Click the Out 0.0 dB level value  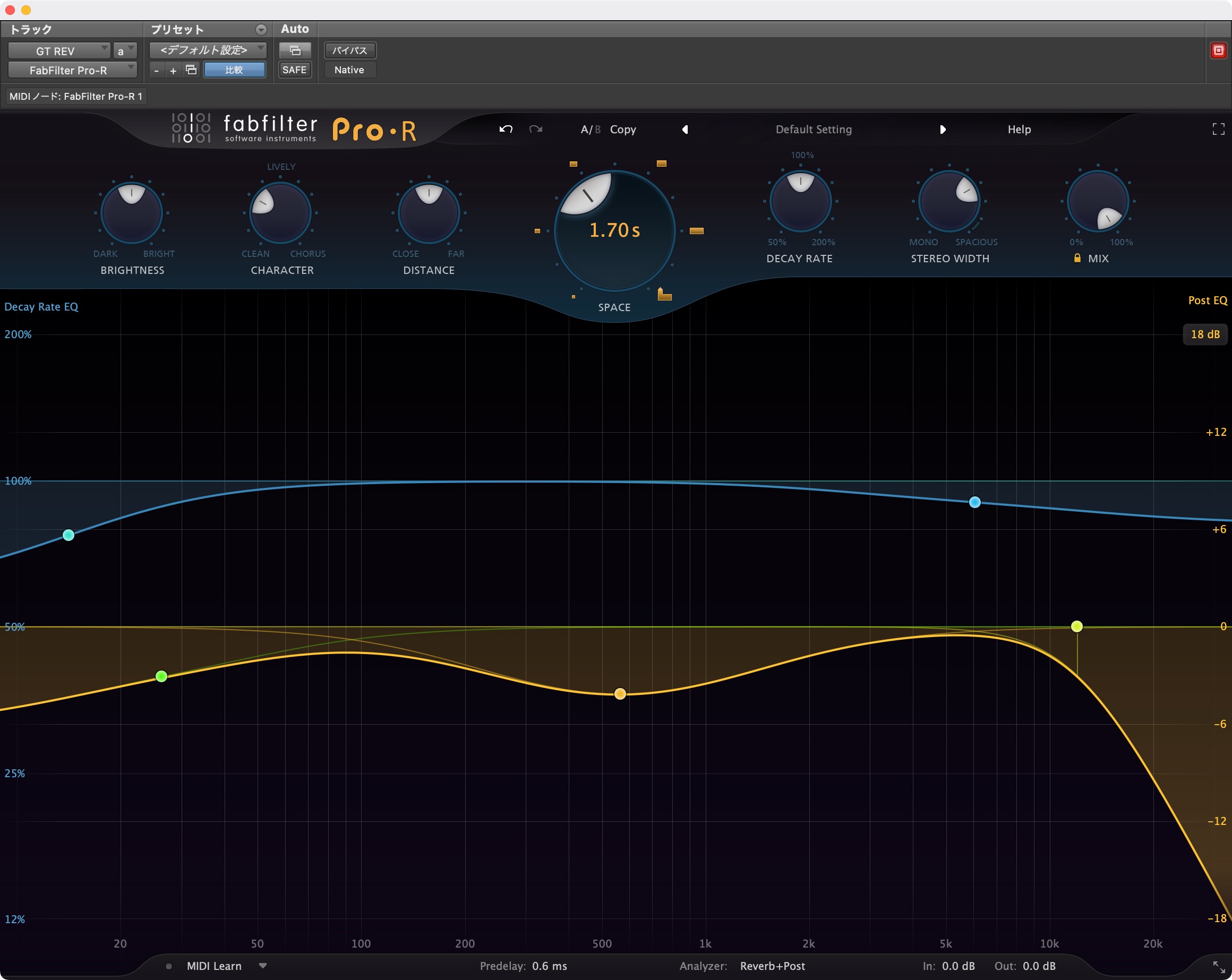tap(1039, 966)
